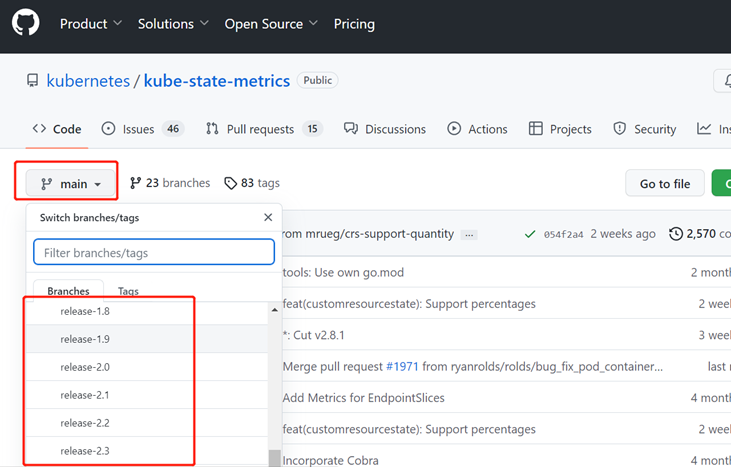
Task: Choose branch release-2.0
Action: point(147,367)
